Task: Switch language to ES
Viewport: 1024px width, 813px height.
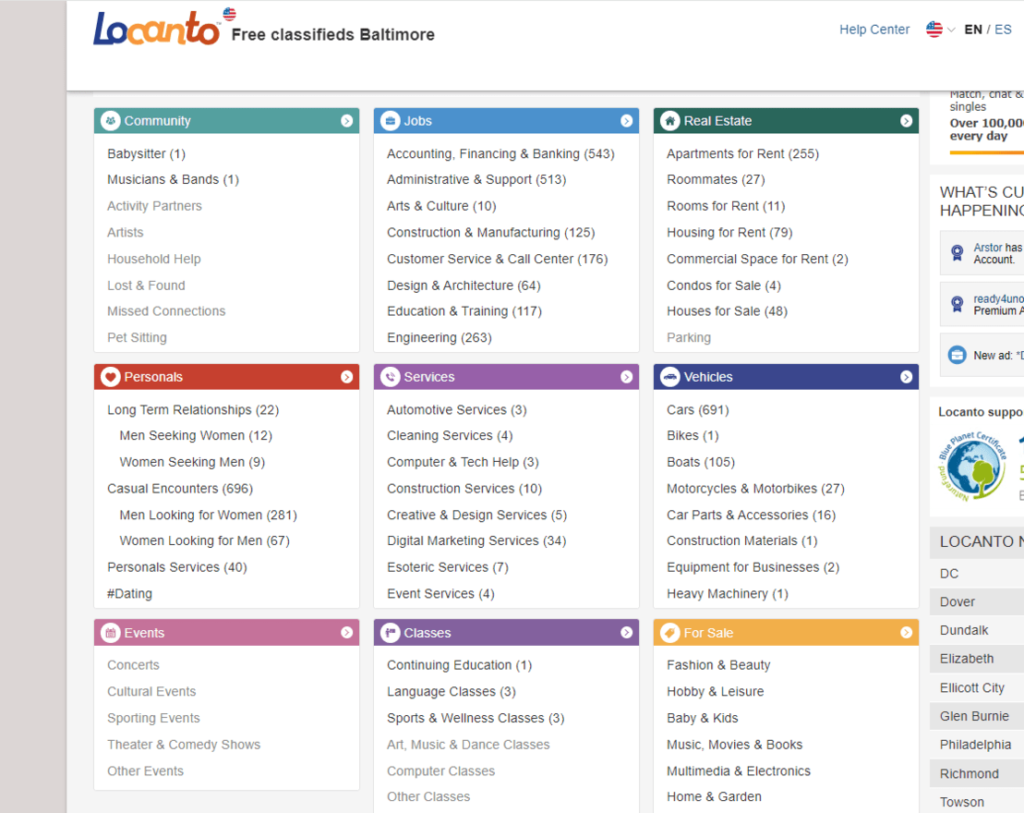Action: point(1003,29)
